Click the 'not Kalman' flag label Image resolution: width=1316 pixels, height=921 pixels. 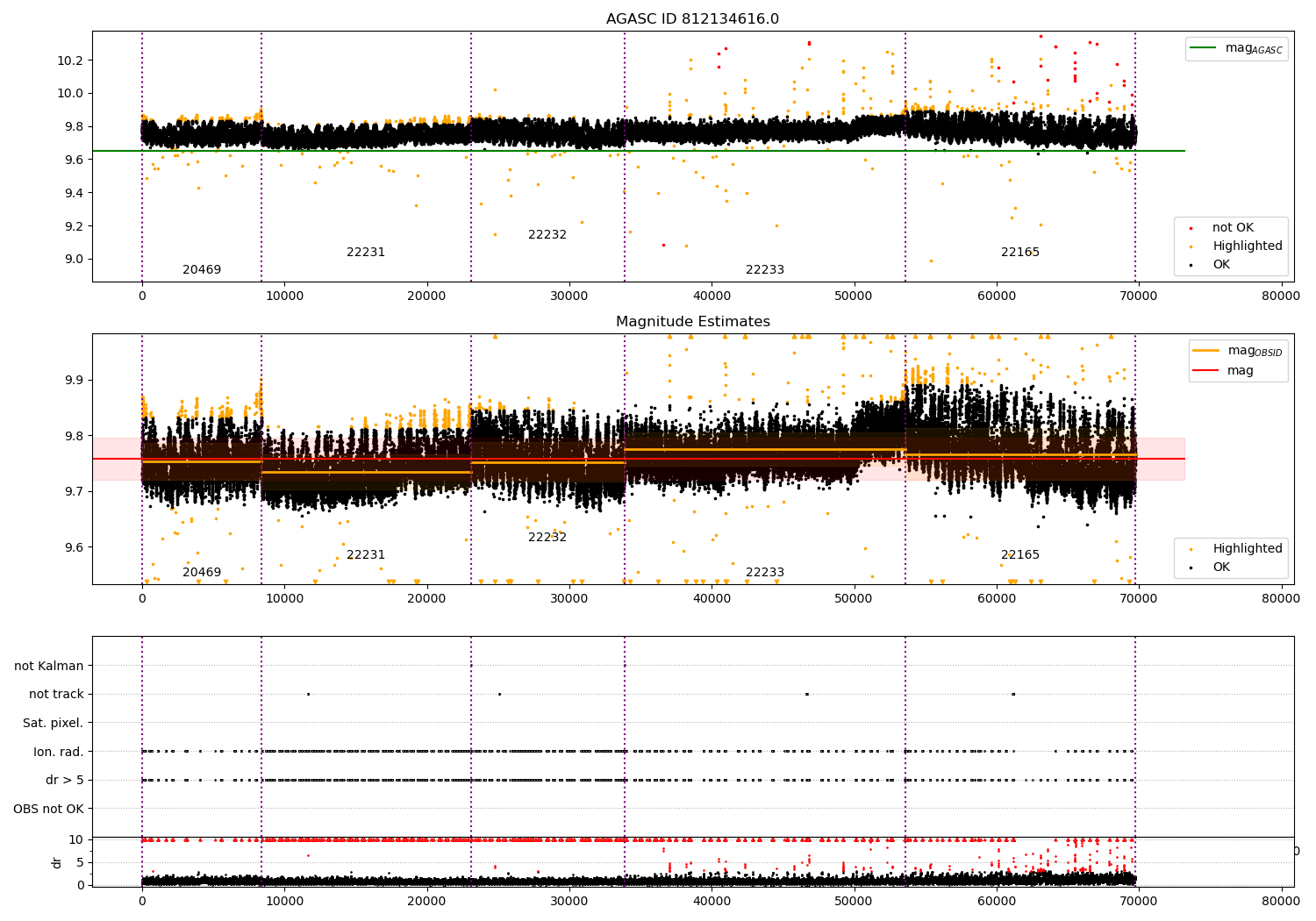click(49, 667)
